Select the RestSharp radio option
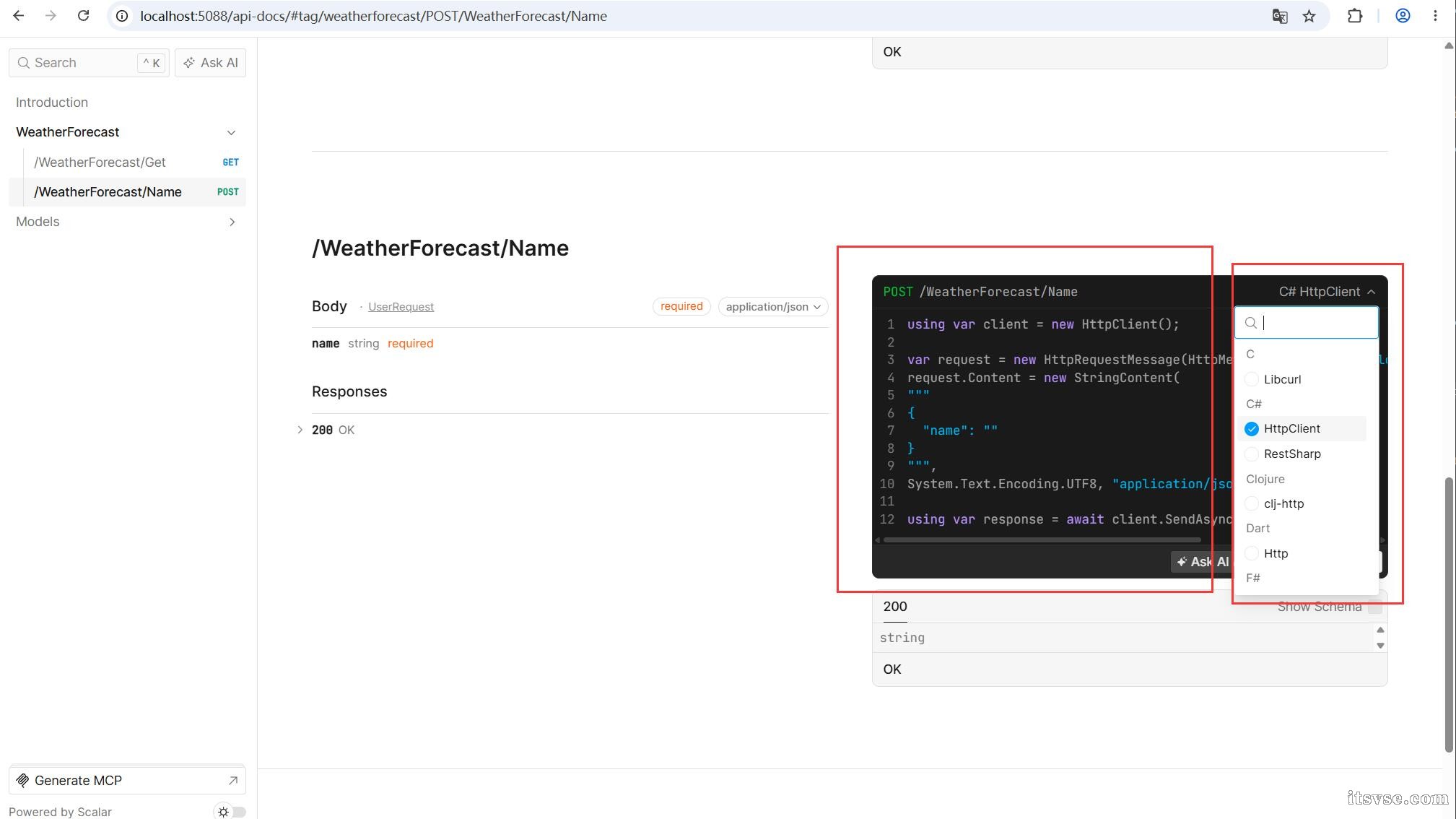Viewport: 1456px width, 819px height. click(x=1252, y=454)
